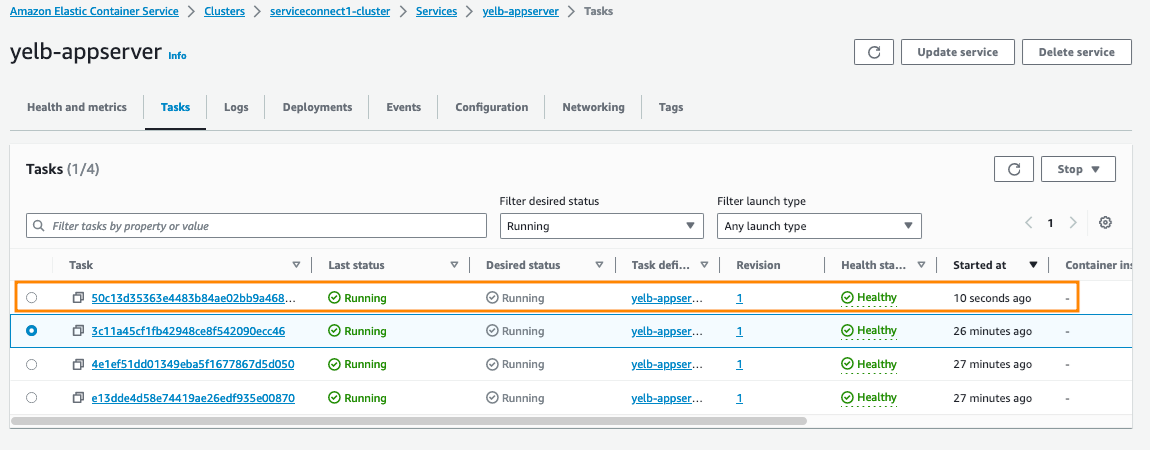Open Services breadcrumb link
The width and height of the screenshot is (1150, 450).
(436, 12)
